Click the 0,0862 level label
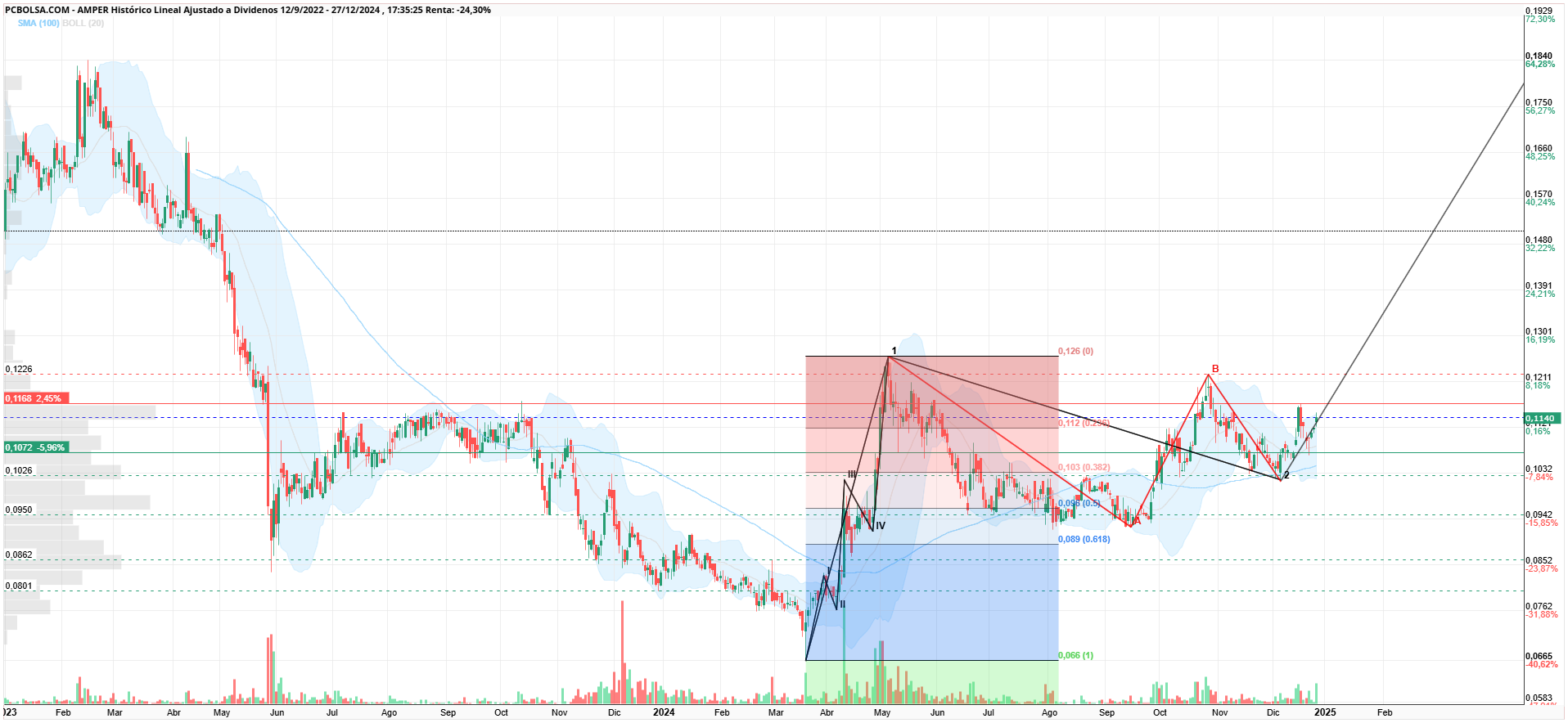Image resolution: width=1568 pixels, height=723 pixels. [19, 555]
